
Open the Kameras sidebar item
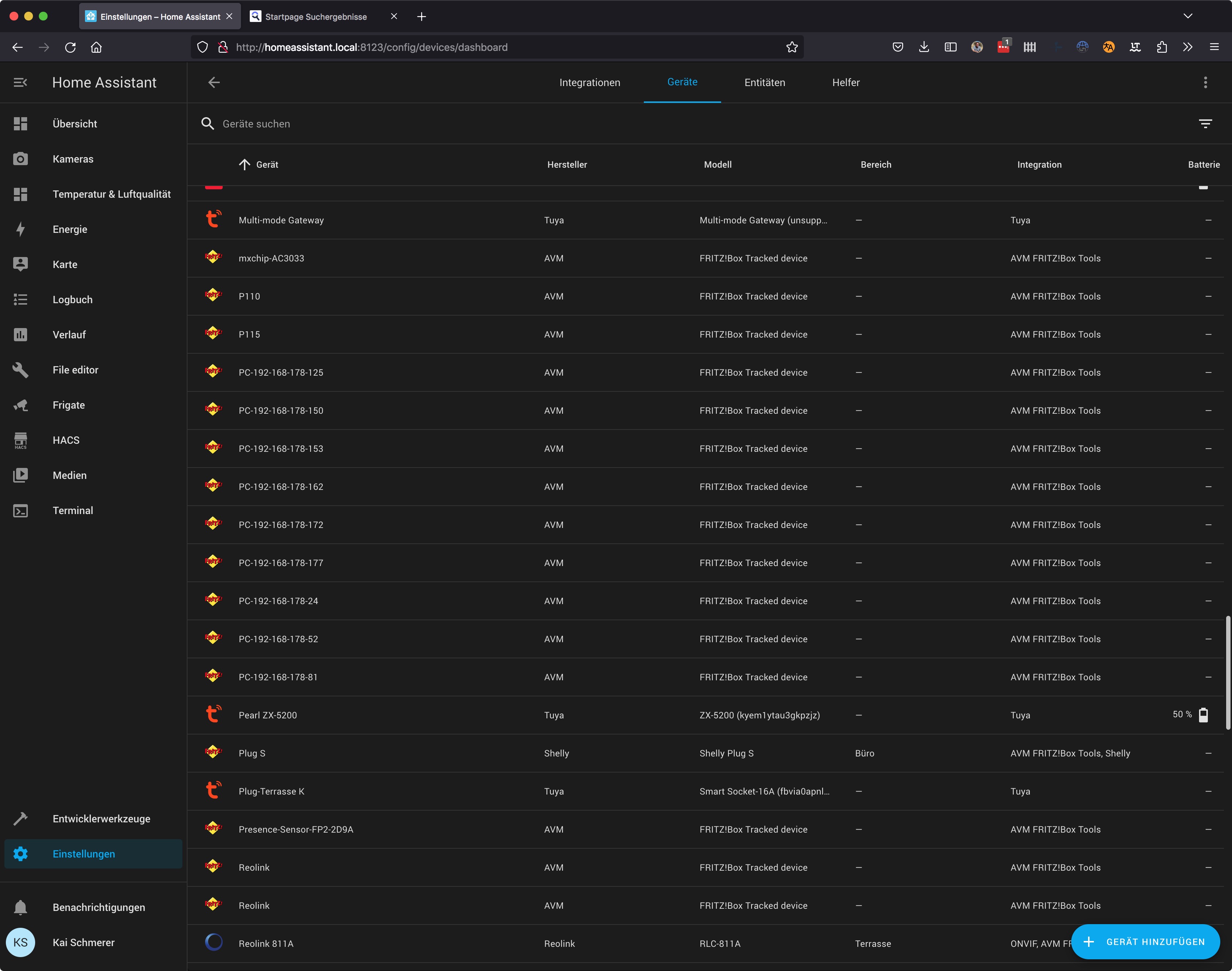coord(73,159)
